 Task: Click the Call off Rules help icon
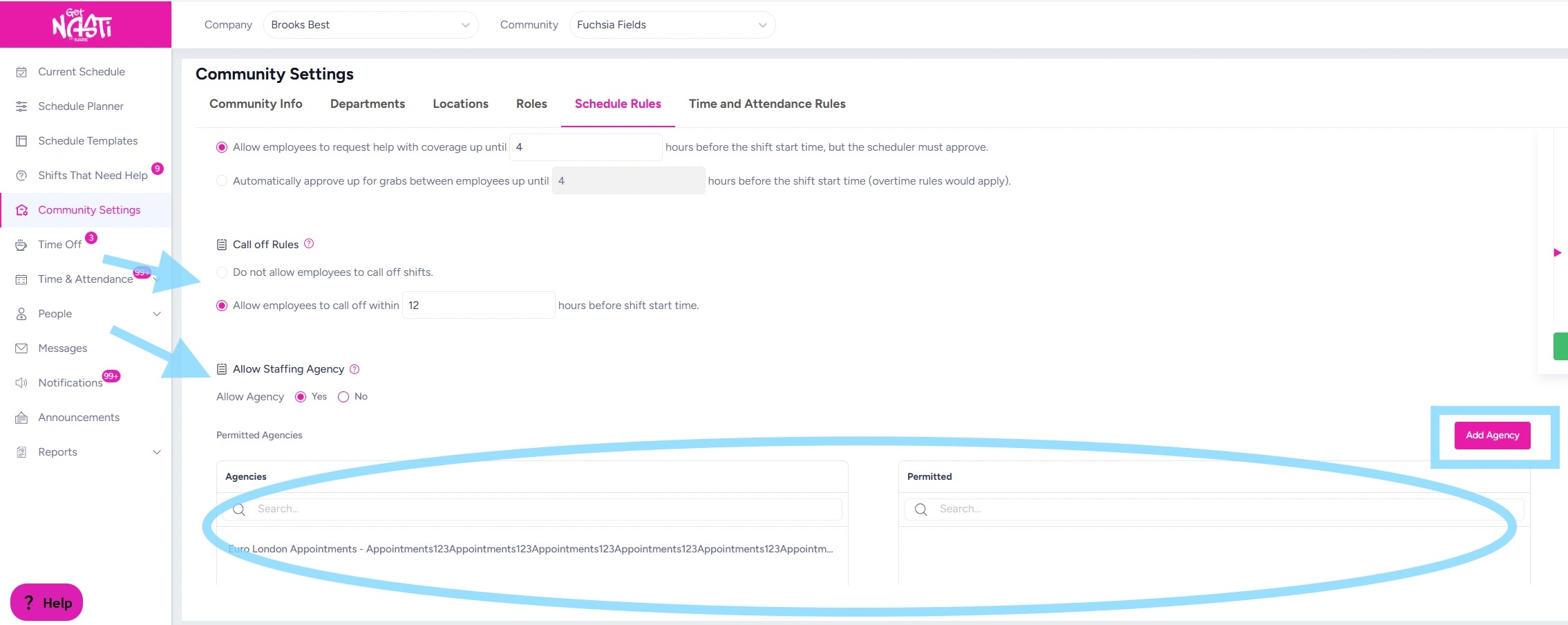click(x=309, y=243)
